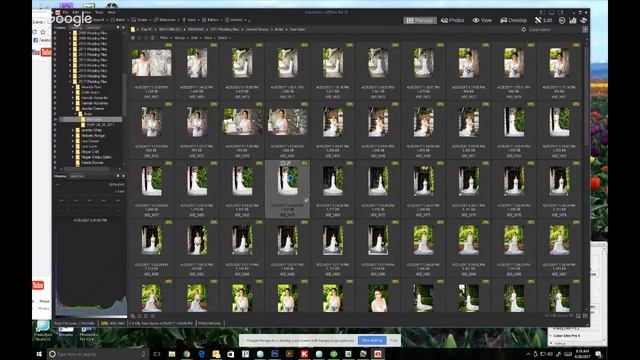Click the taskbar clock and date
The width and height of the screenshot is (640, 360).
582,354
